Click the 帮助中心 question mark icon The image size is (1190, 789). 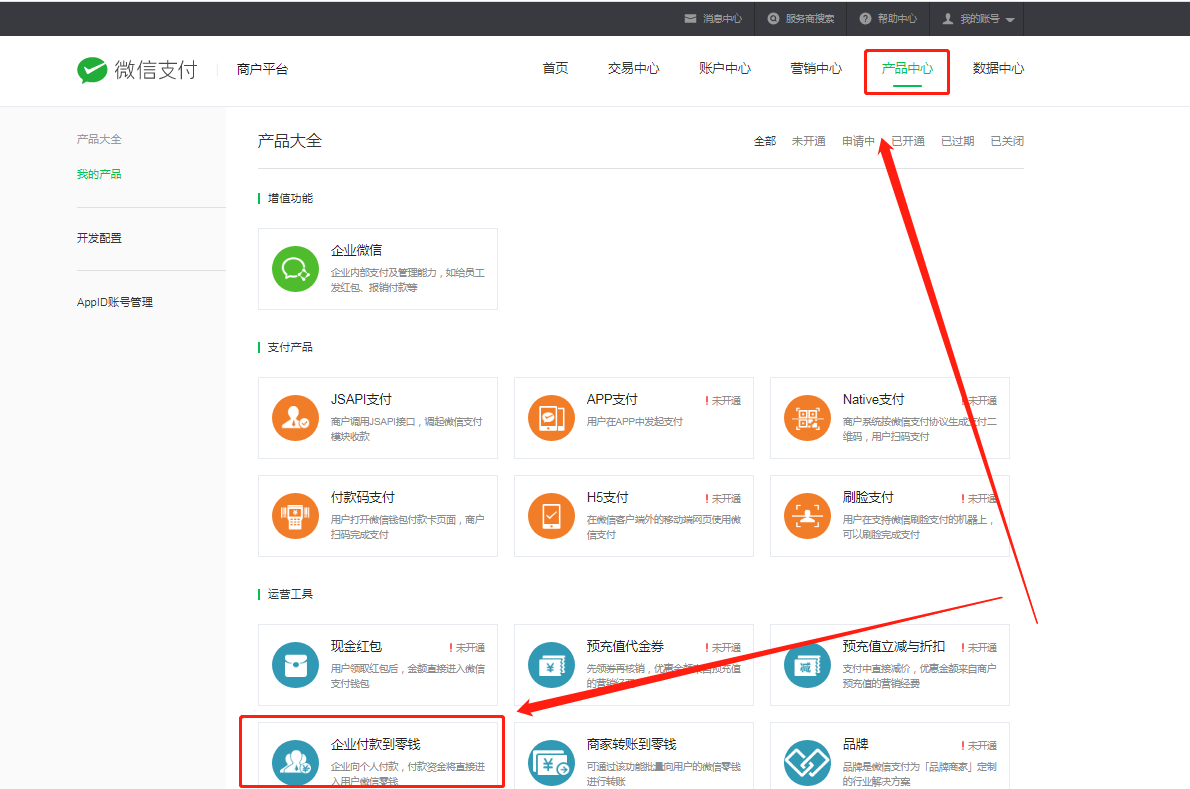(865, 18)
